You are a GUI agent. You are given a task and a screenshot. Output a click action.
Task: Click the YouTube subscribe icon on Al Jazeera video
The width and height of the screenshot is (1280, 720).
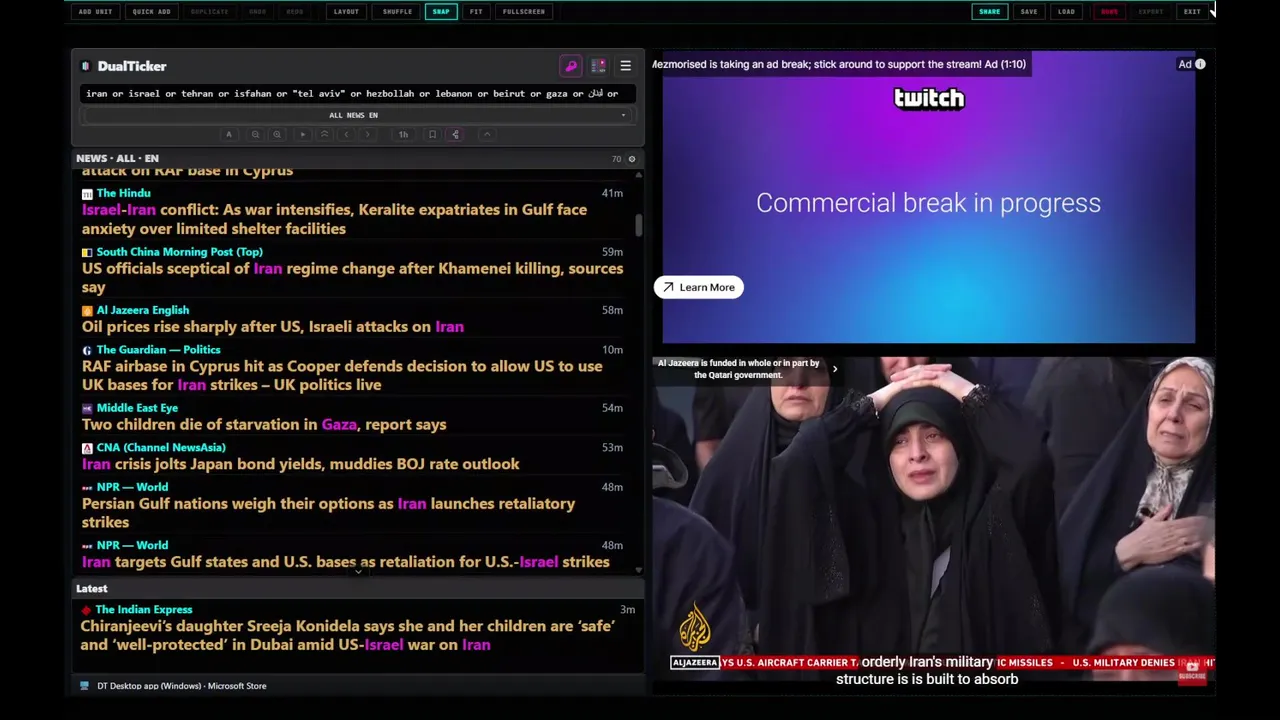click(x=1192, y=671)
